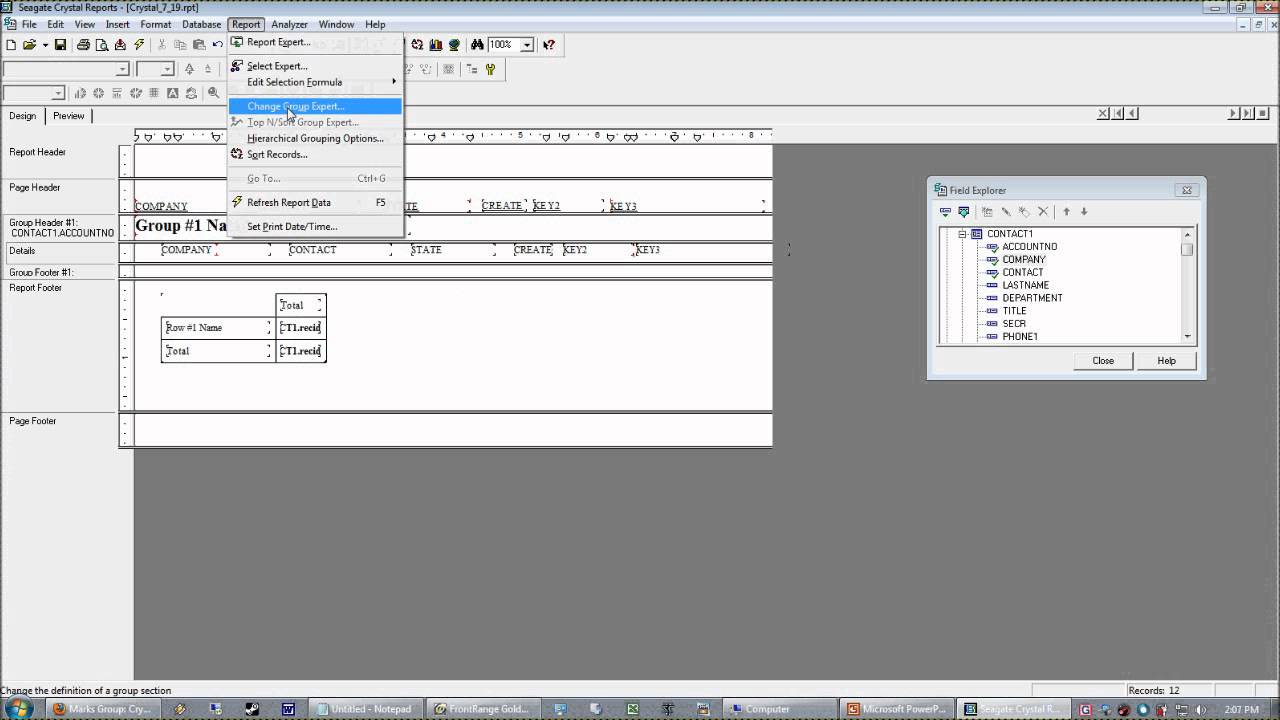Select LASTNAME field in Field Explorer
Viewport: 1280px width, 720px height.
point(1025,285)
